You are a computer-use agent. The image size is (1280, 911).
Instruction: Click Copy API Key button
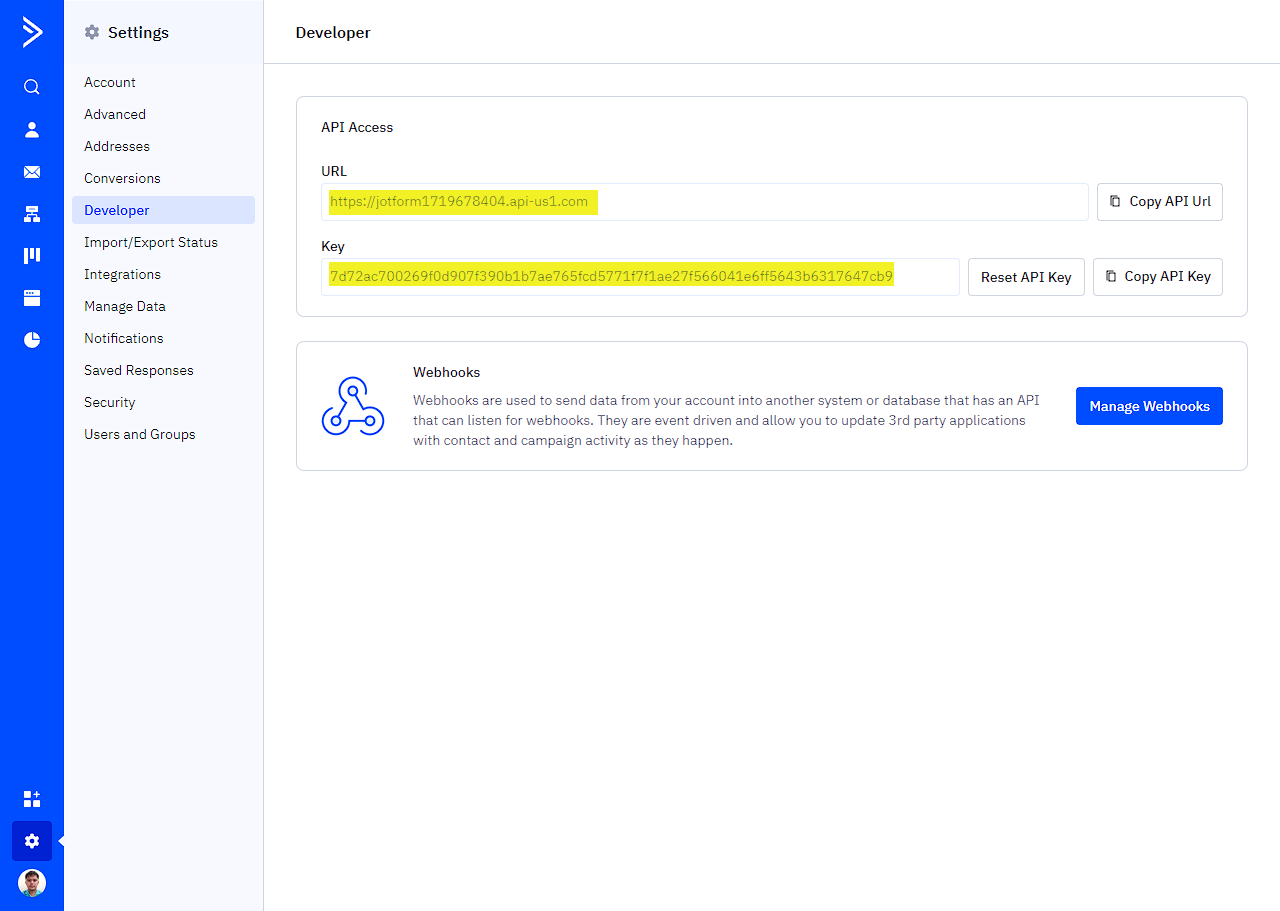click(1157, 277)
